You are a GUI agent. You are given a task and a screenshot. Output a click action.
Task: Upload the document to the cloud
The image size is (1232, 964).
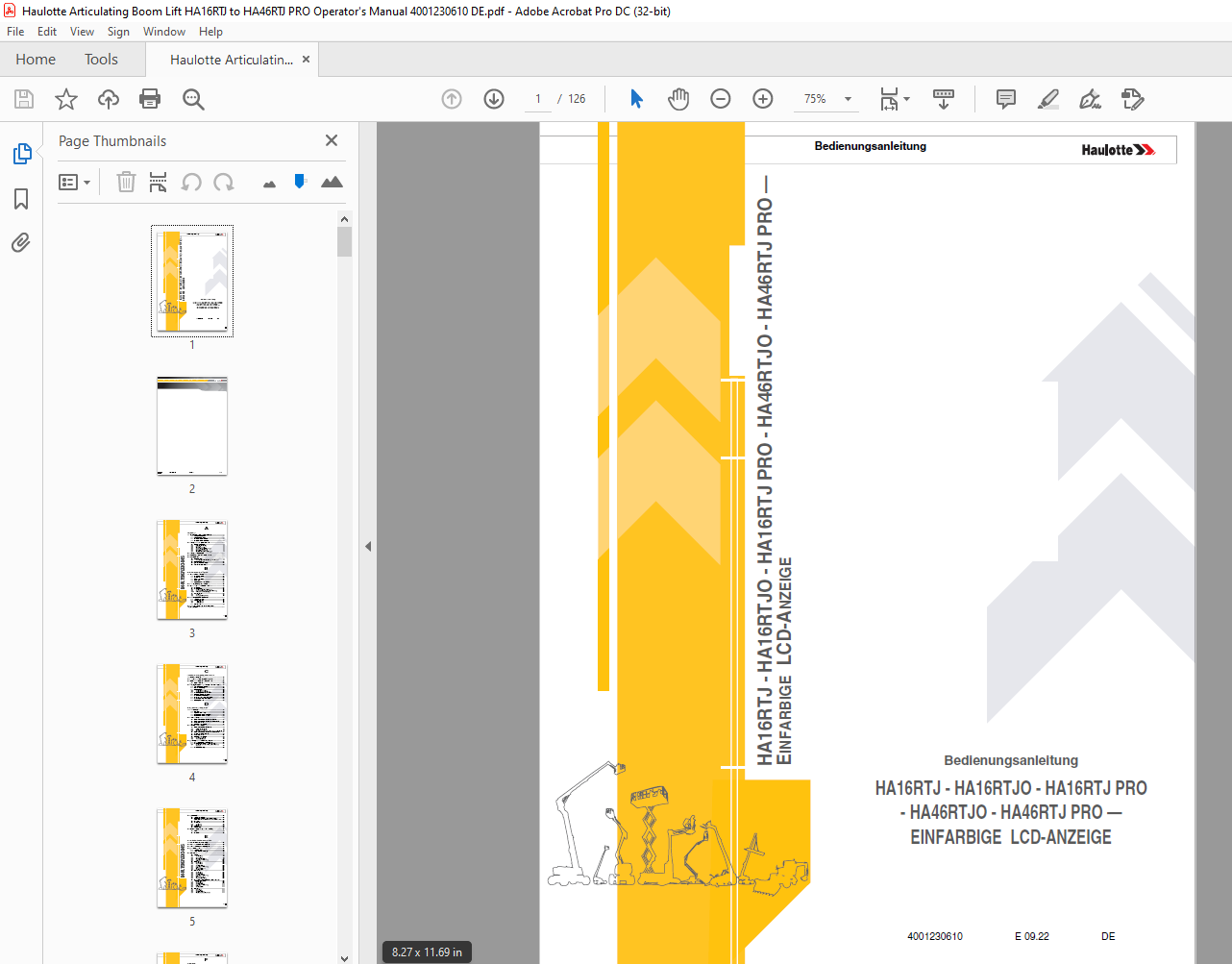[109, 99]
